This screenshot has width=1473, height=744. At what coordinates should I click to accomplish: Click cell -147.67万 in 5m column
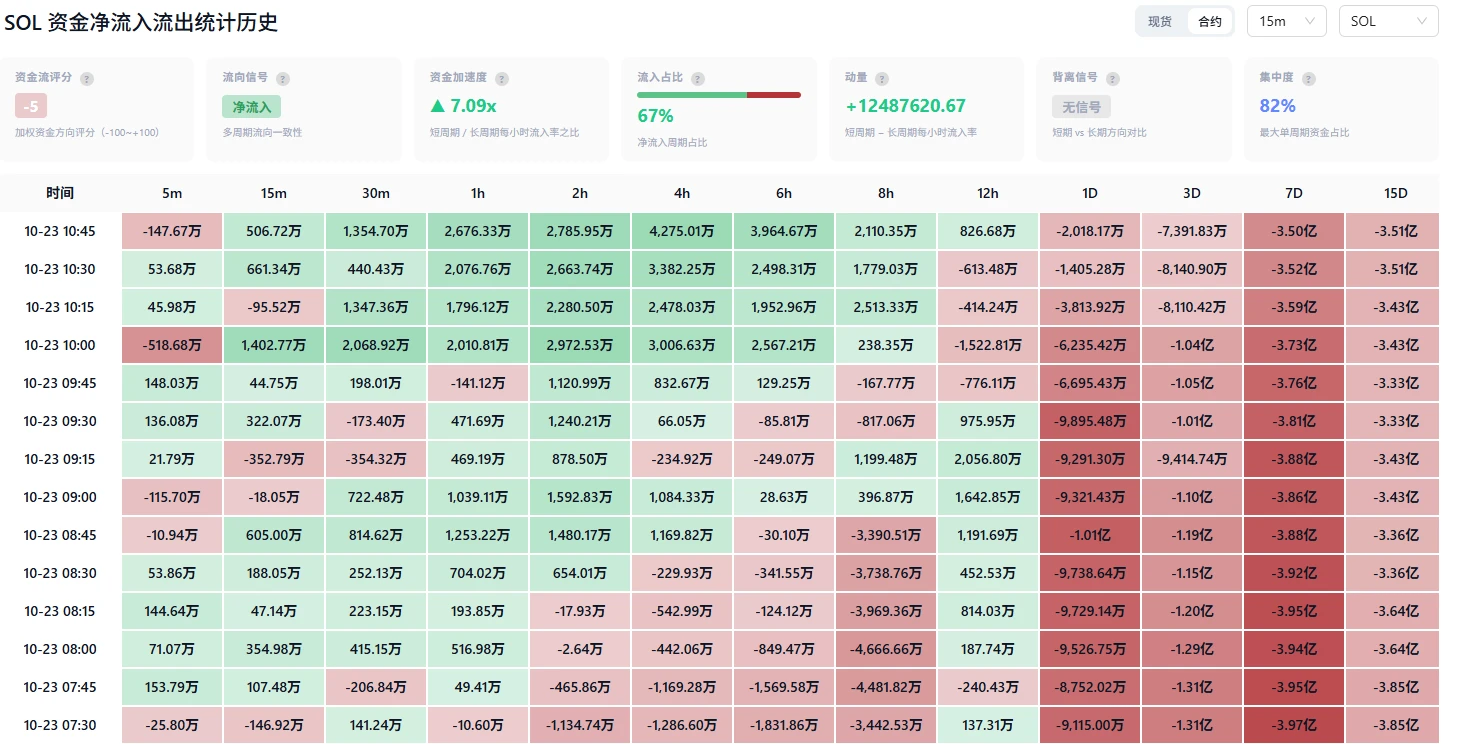[172, 231]
